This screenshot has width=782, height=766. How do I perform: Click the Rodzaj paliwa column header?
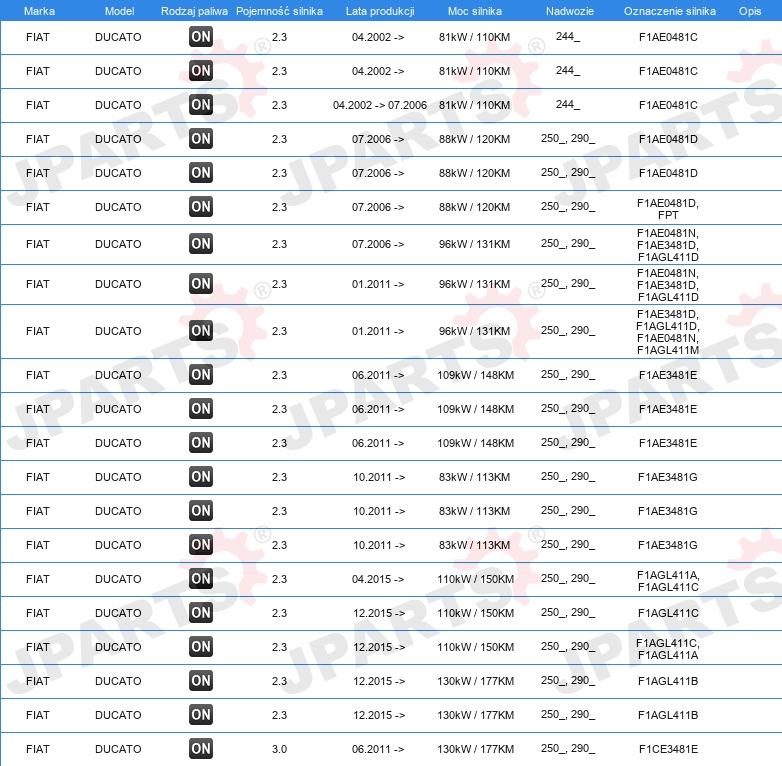tap(194, 11)
